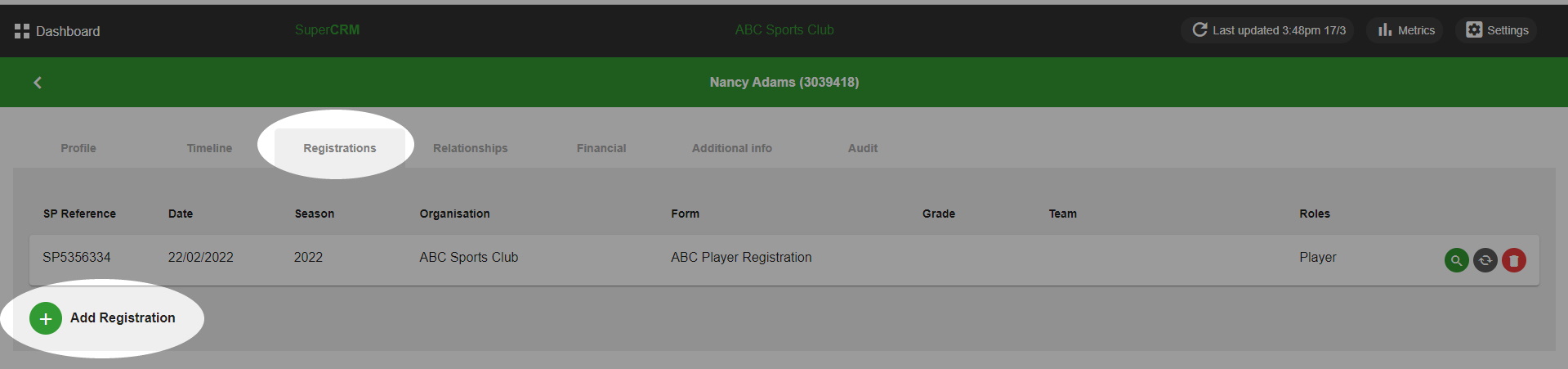The image size is (1568, 369).
Task: Open the Additional info tab
Action: coord(732,148)
